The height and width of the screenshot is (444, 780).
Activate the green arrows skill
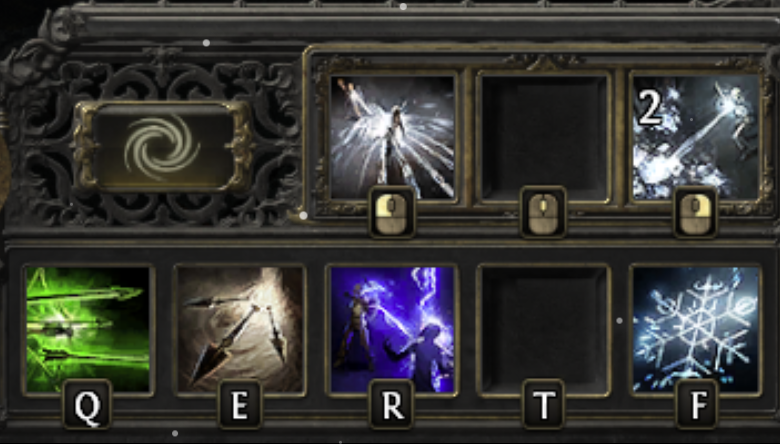point(88,330)
